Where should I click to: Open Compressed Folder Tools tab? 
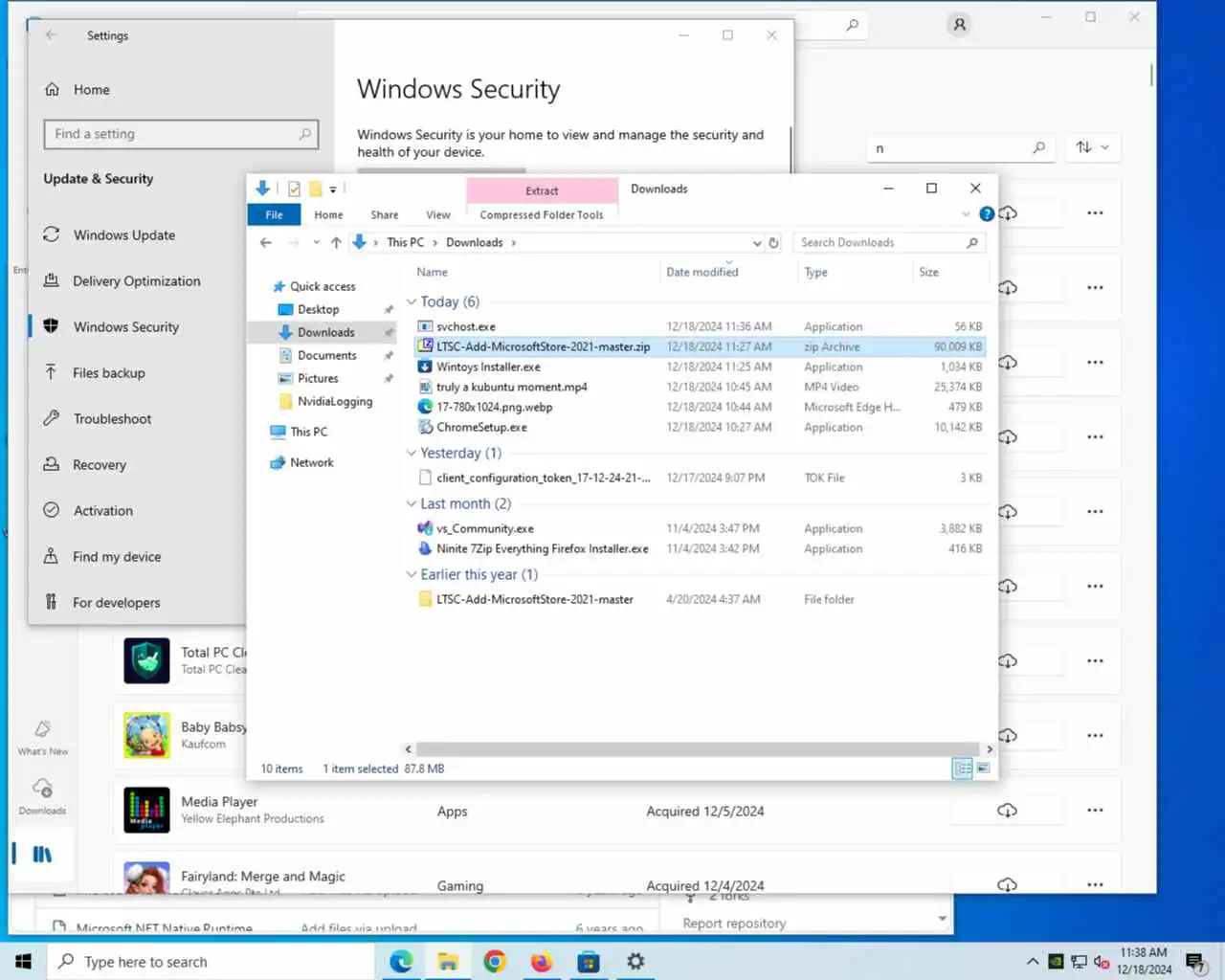pos(542,214)
